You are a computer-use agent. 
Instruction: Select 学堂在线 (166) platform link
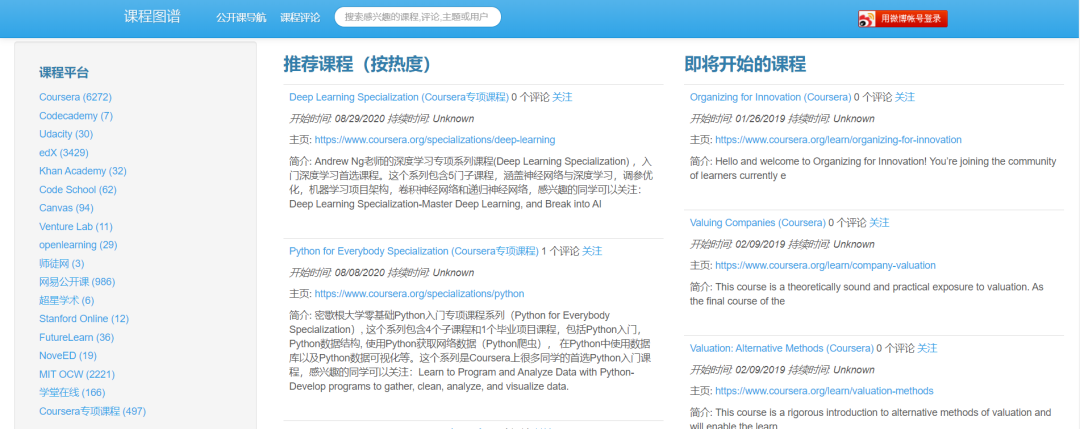point(72,393)
